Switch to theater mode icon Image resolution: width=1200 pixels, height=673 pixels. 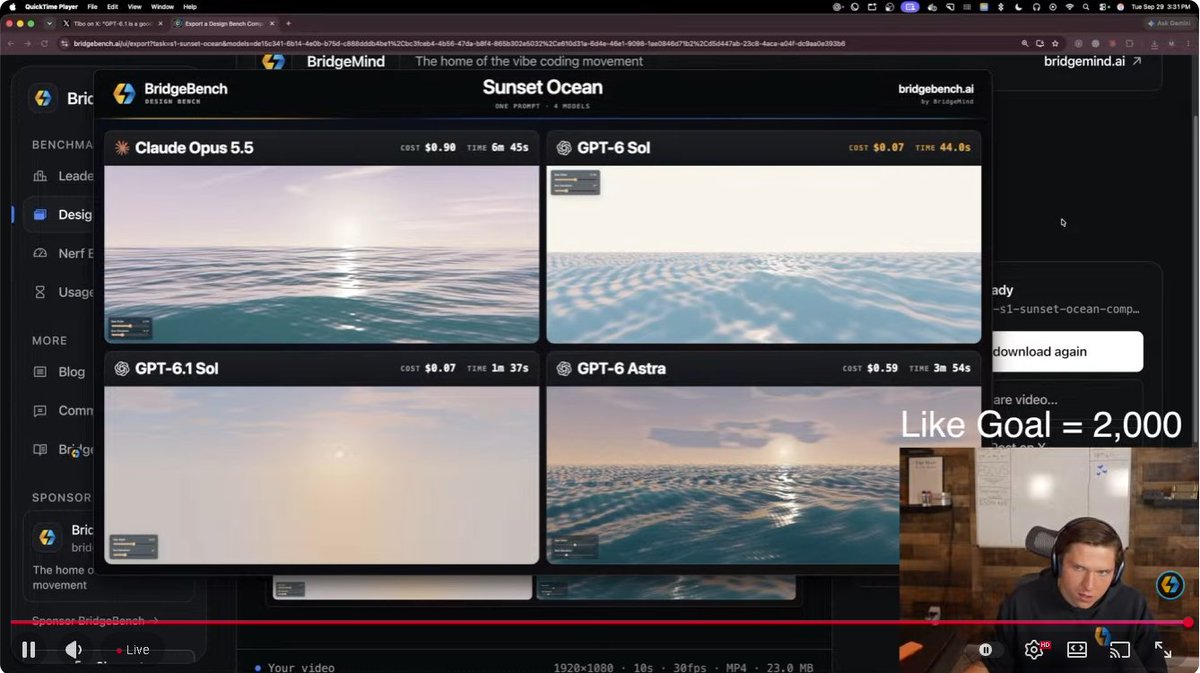pos(1077,650)
